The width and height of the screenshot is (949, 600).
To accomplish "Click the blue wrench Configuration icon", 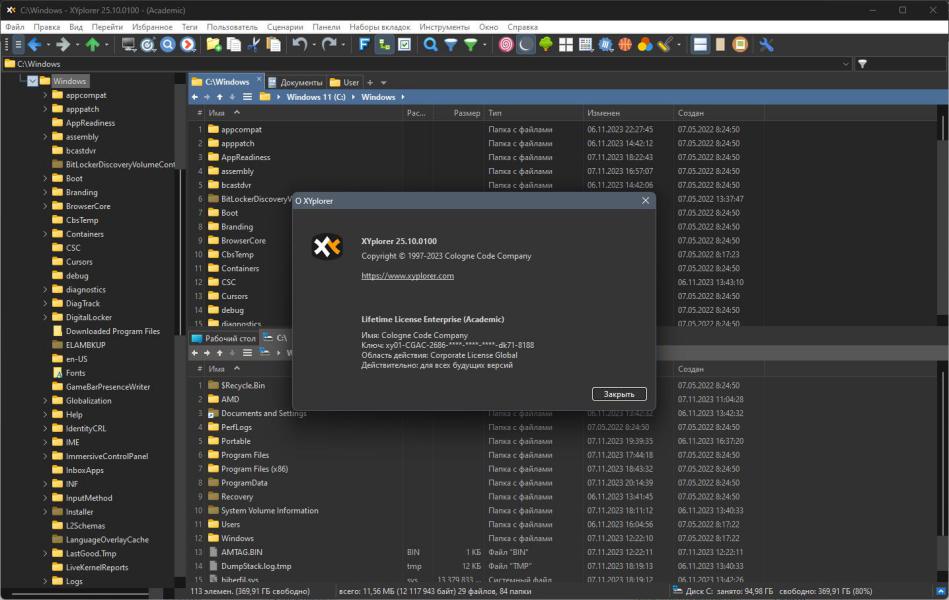I will pos(766,45).
